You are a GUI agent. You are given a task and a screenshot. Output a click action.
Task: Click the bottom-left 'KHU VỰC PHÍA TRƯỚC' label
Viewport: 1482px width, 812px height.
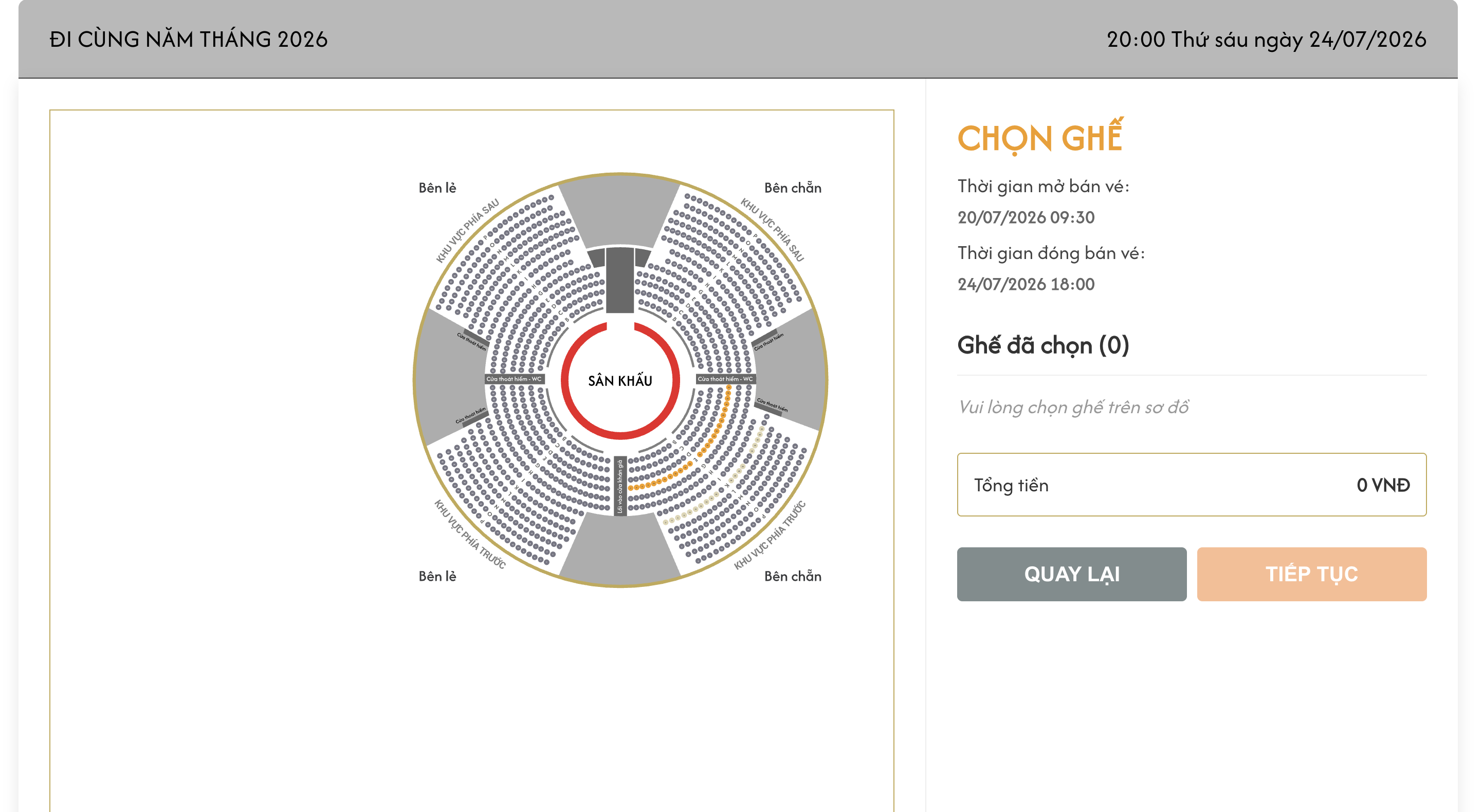(469, 534)
